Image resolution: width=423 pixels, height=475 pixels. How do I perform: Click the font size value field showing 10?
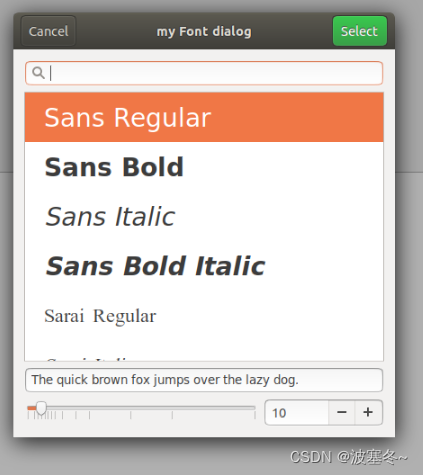(x=297, y=413)
